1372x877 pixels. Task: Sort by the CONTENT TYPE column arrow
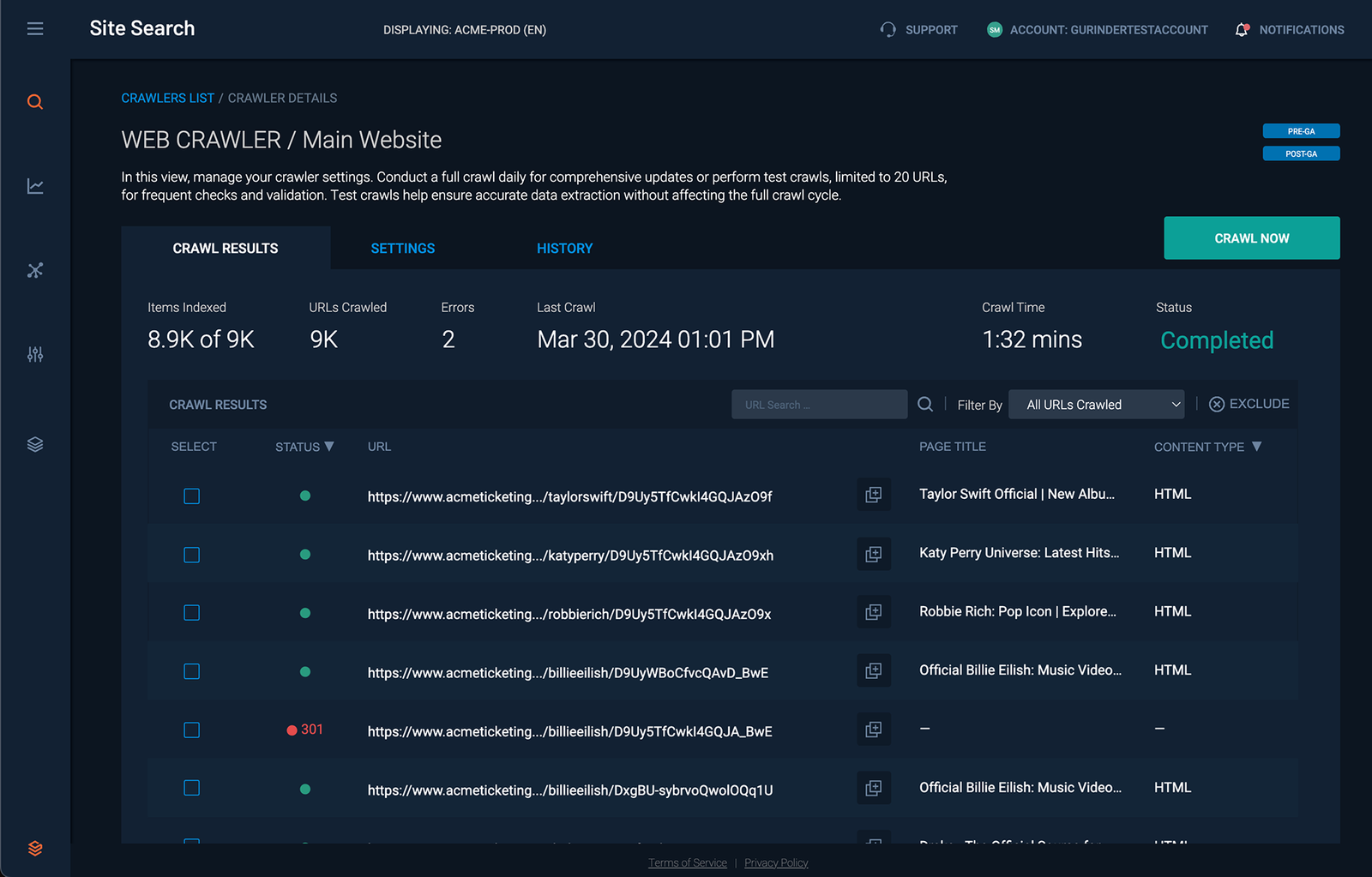(x=1257, y=447)
